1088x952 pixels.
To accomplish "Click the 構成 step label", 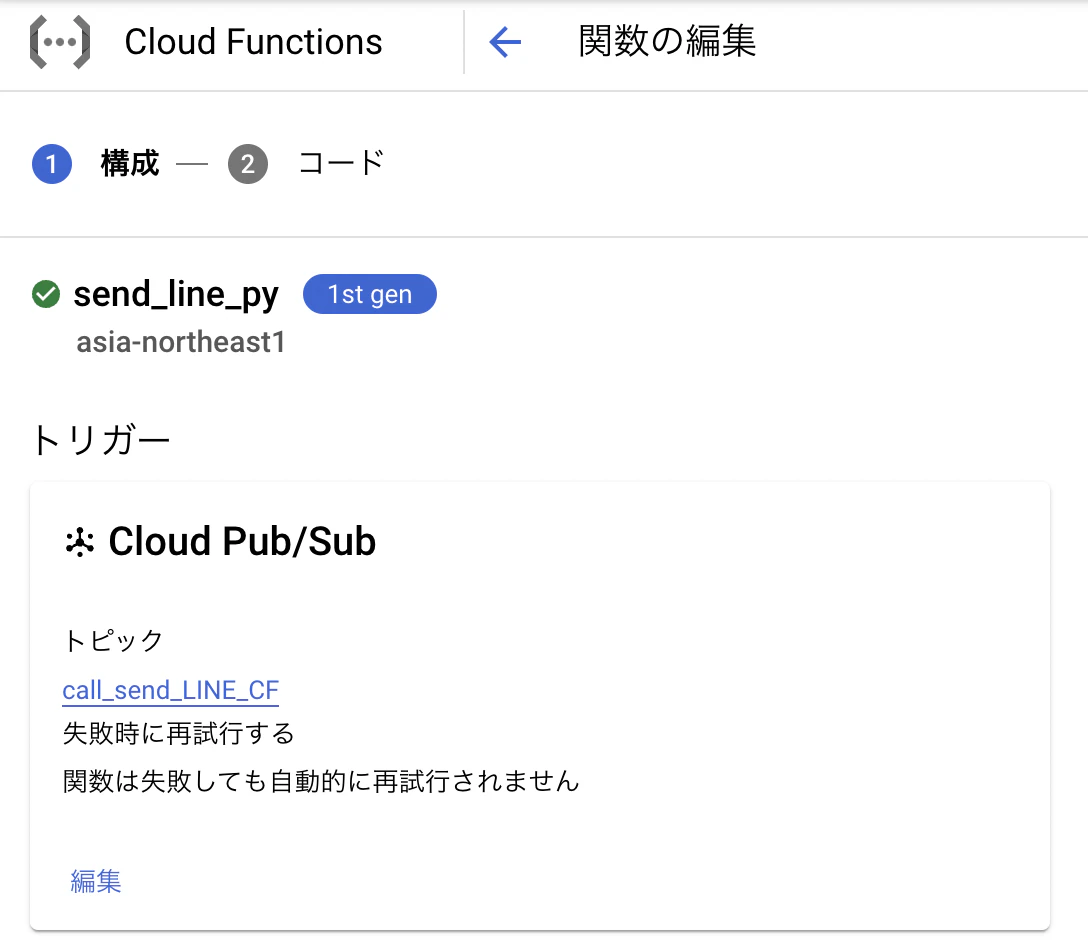I will point(130,164).
